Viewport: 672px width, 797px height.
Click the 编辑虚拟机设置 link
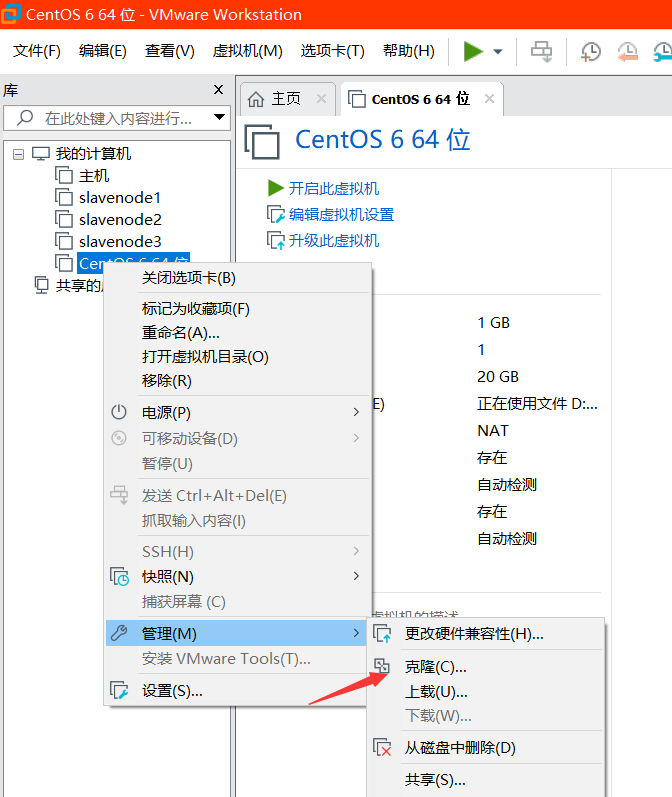click(x=341, y=214)
